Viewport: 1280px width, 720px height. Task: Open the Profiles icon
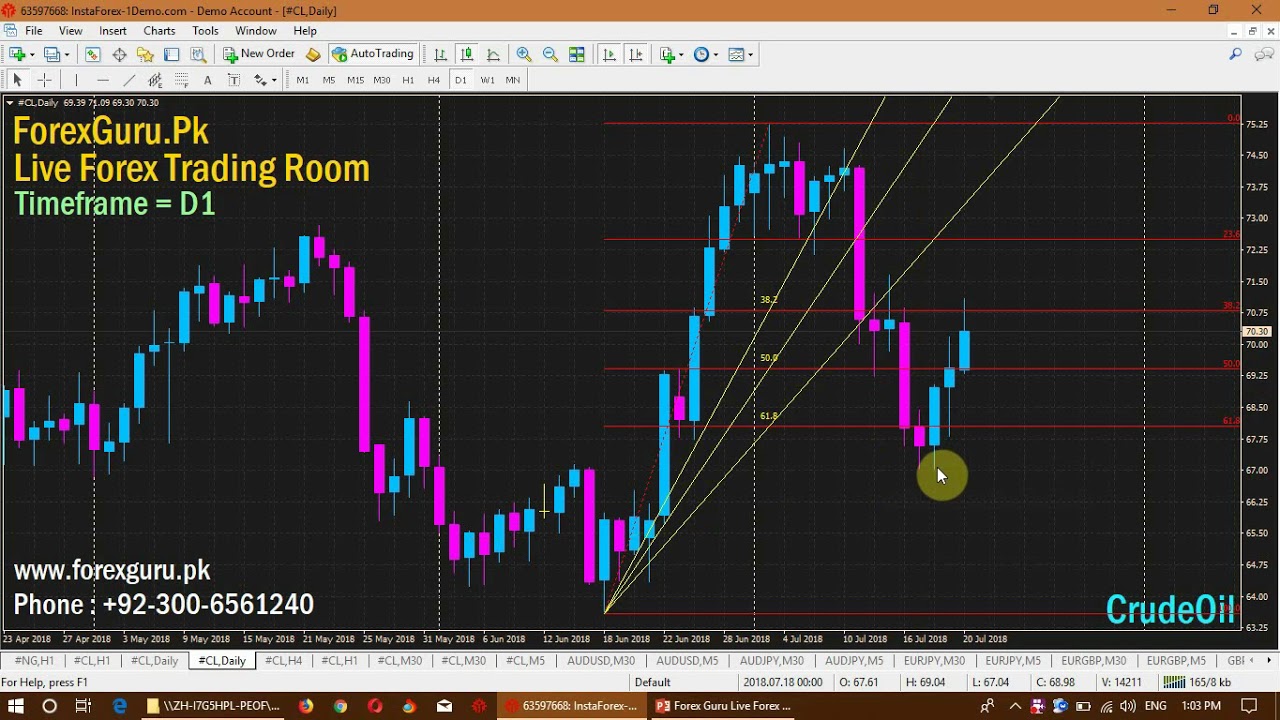pos(52,54)
